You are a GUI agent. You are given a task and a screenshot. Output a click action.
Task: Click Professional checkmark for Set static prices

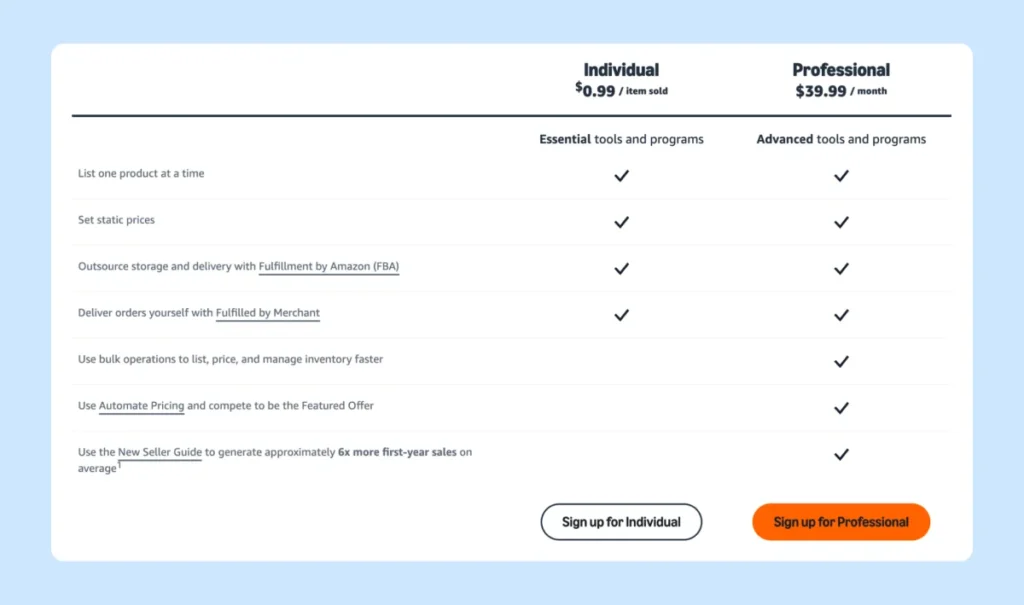coord(841,222)
